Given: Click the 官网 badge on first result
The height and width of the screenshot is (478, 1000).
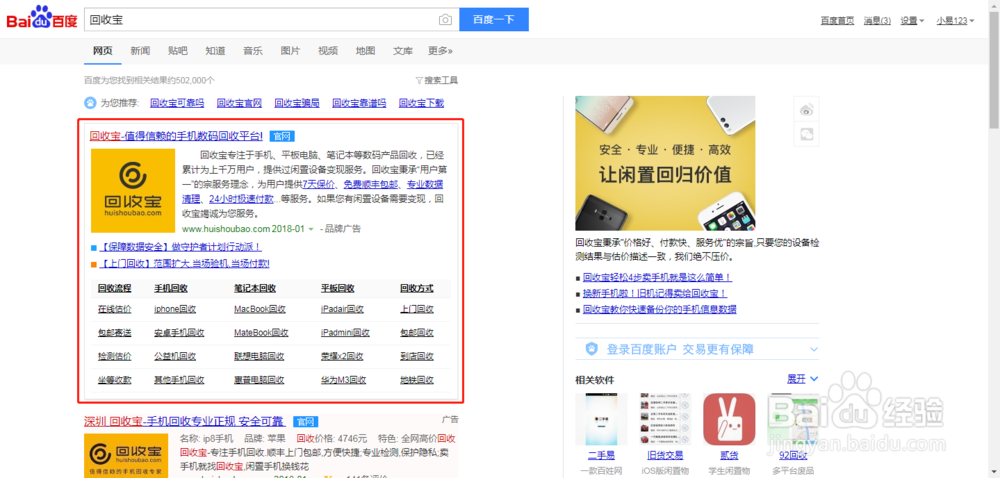Looking at the screenshot, I should coord(282,136).
